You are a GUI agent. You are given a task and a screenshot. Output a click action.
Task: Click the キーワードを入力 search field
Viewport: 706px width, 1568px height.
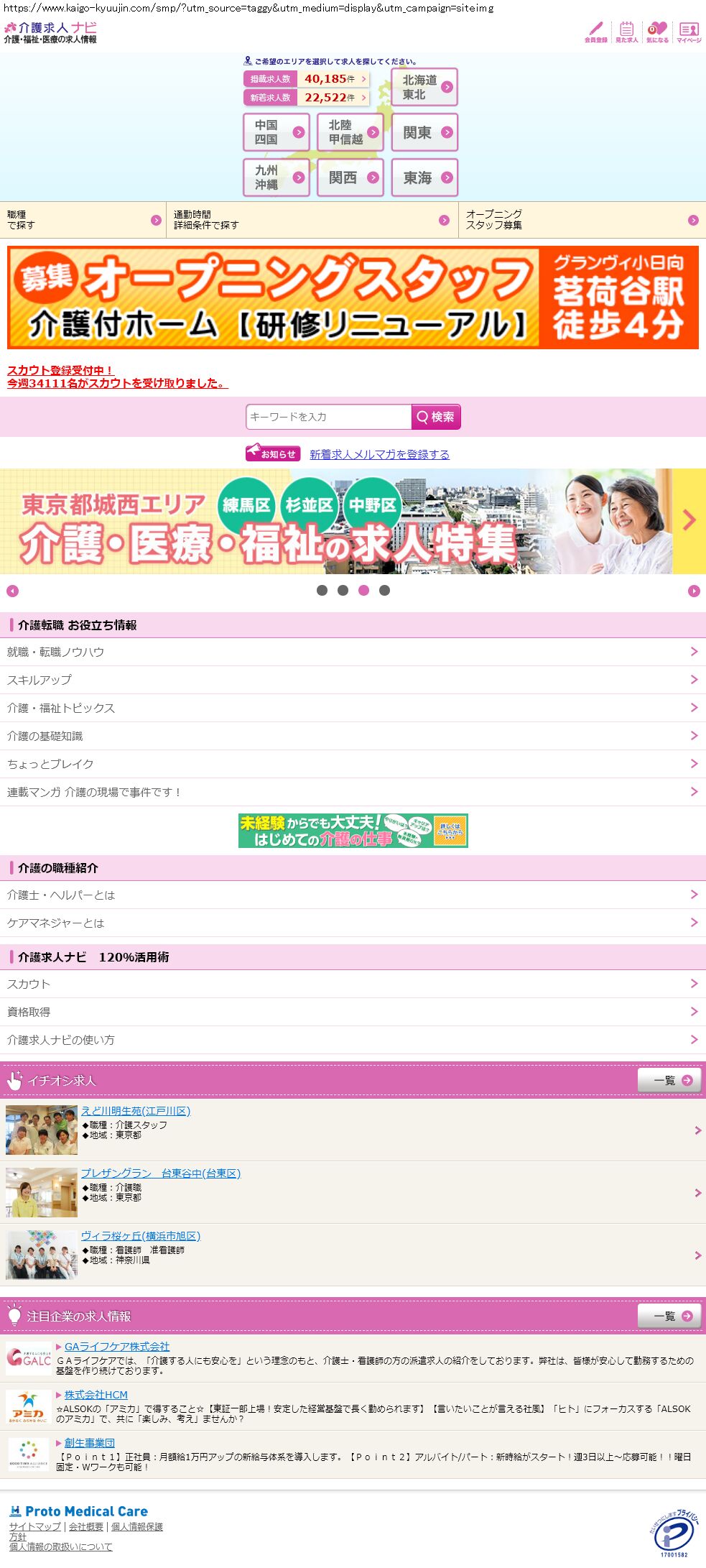click(x=328, y=417)
